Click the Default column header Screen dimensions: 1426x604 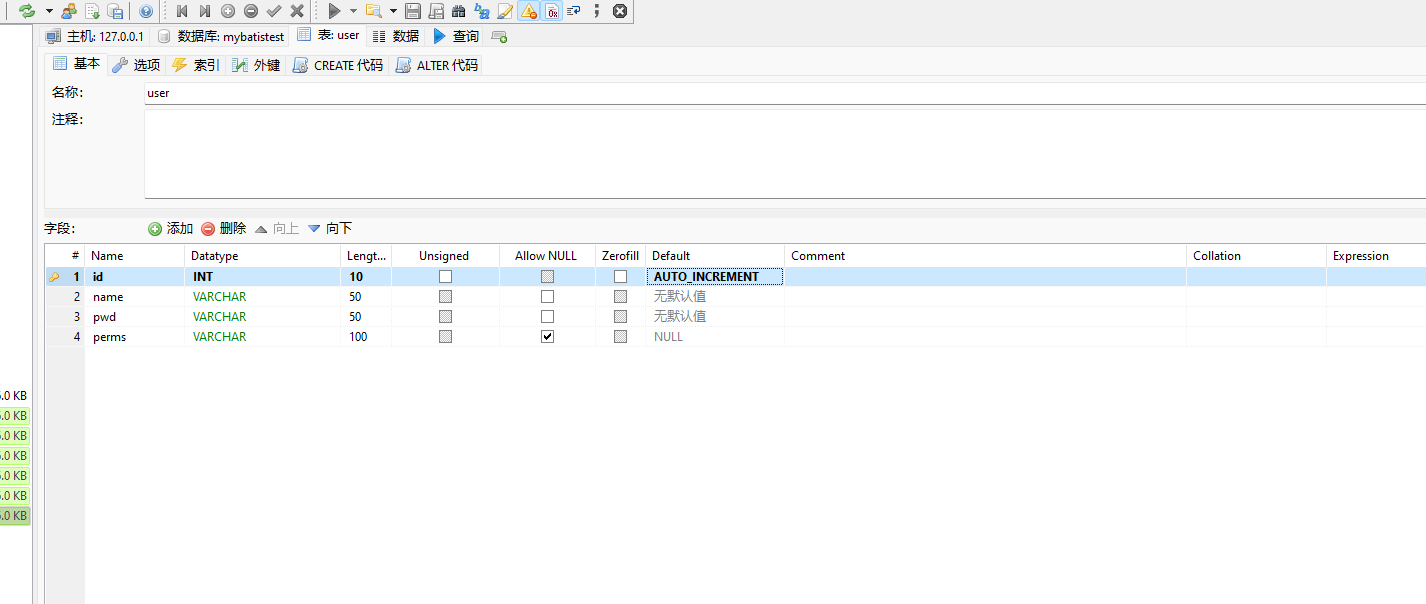pyautogui.click(x=715, y=256)
